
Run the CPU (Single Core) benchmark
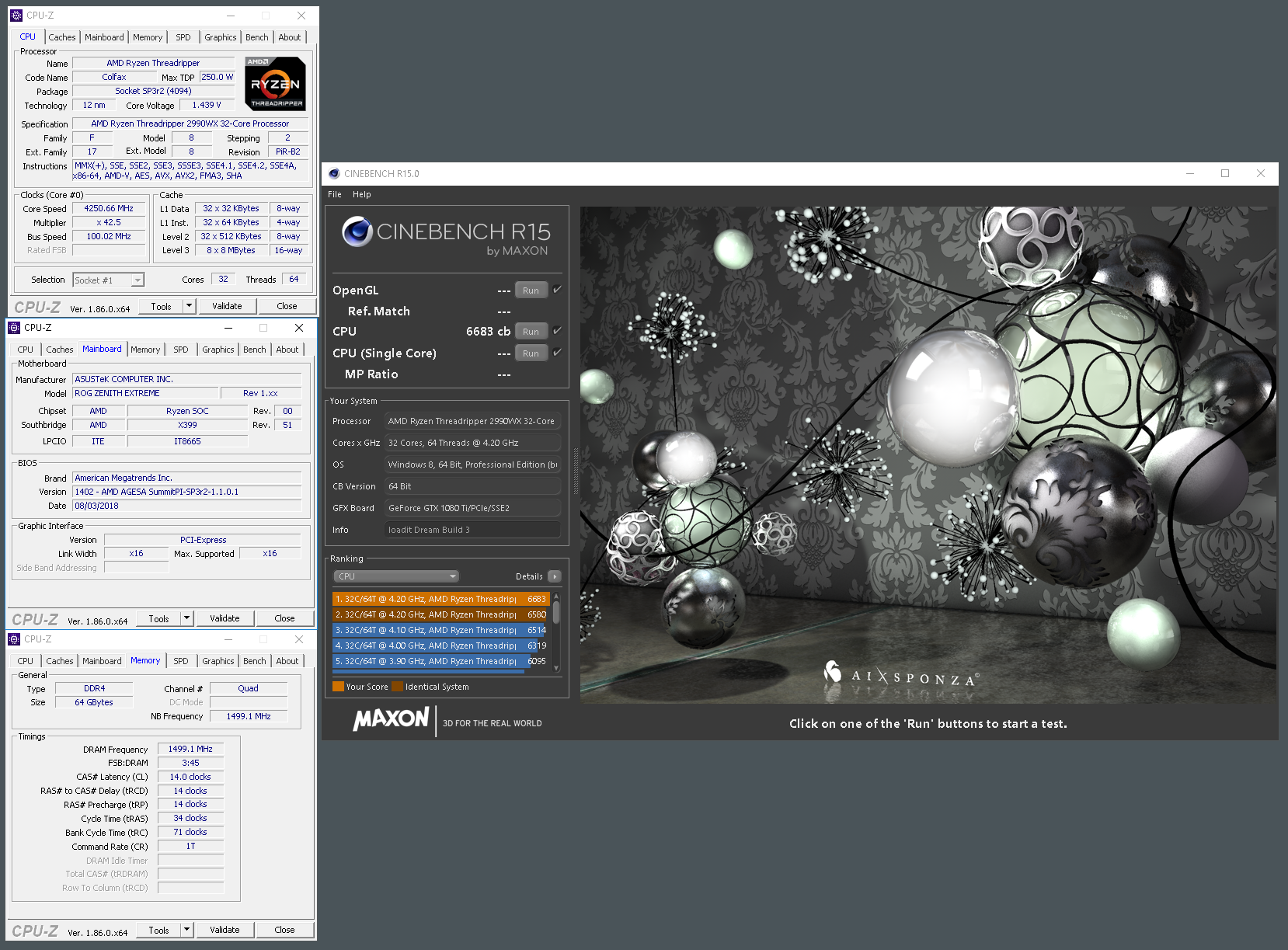(531, 353)
